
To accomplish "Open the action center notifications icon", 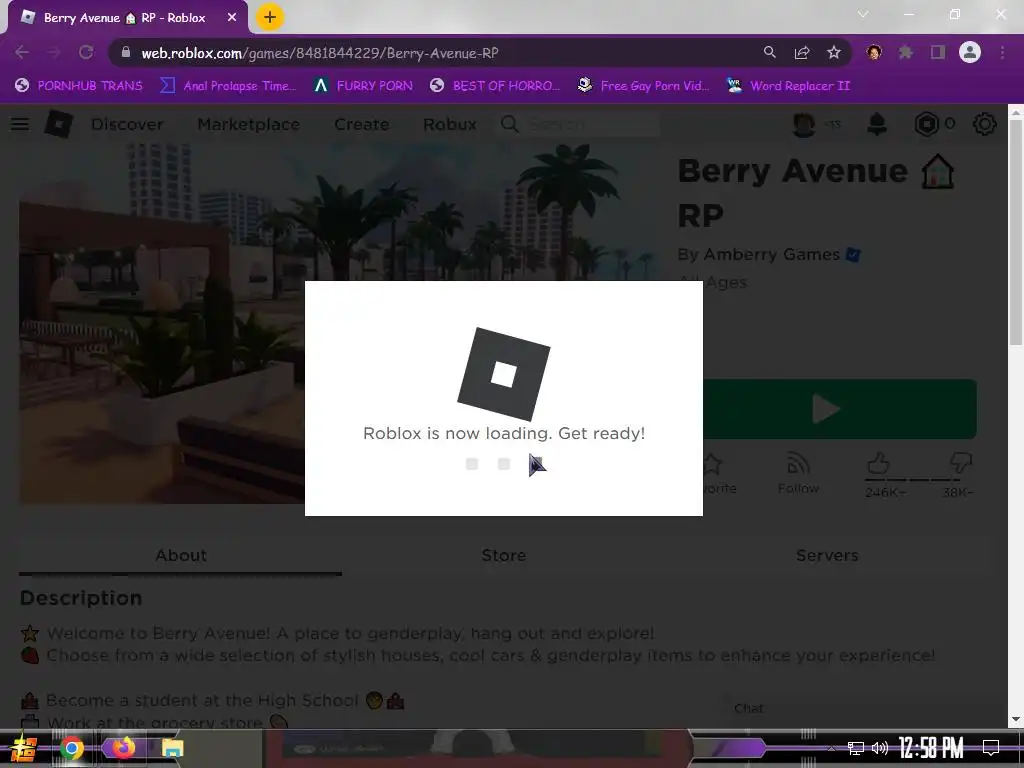I will (991, 748).
